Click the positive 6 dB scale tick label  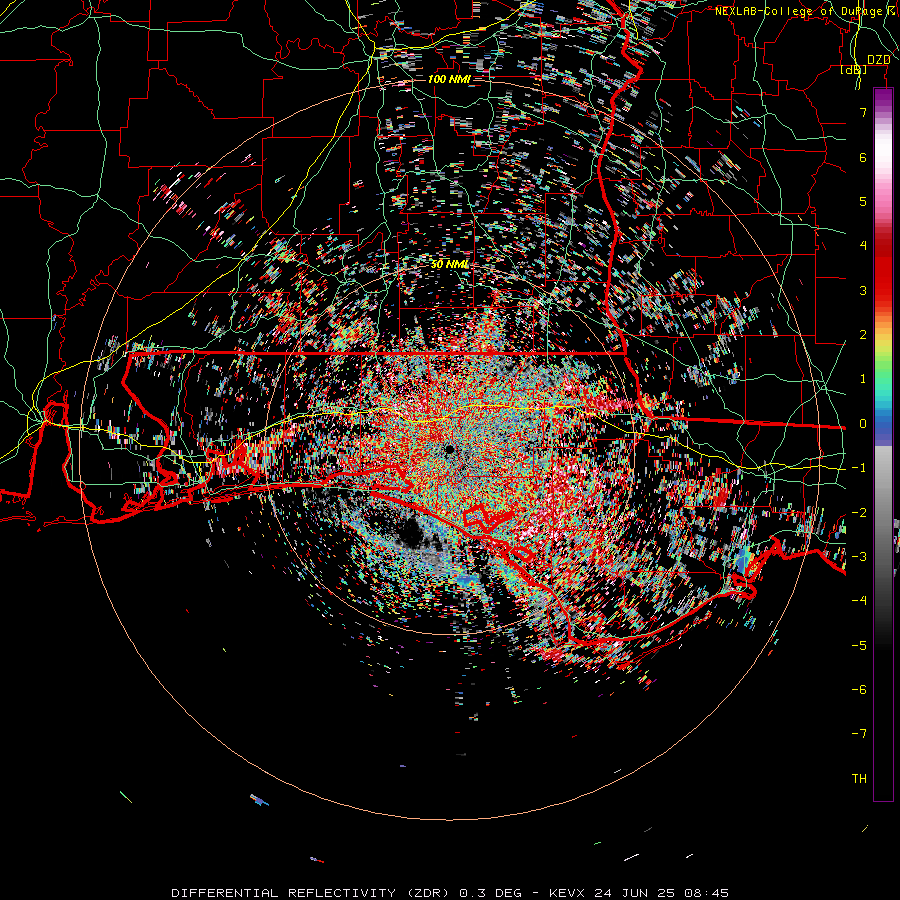point(863,157)
